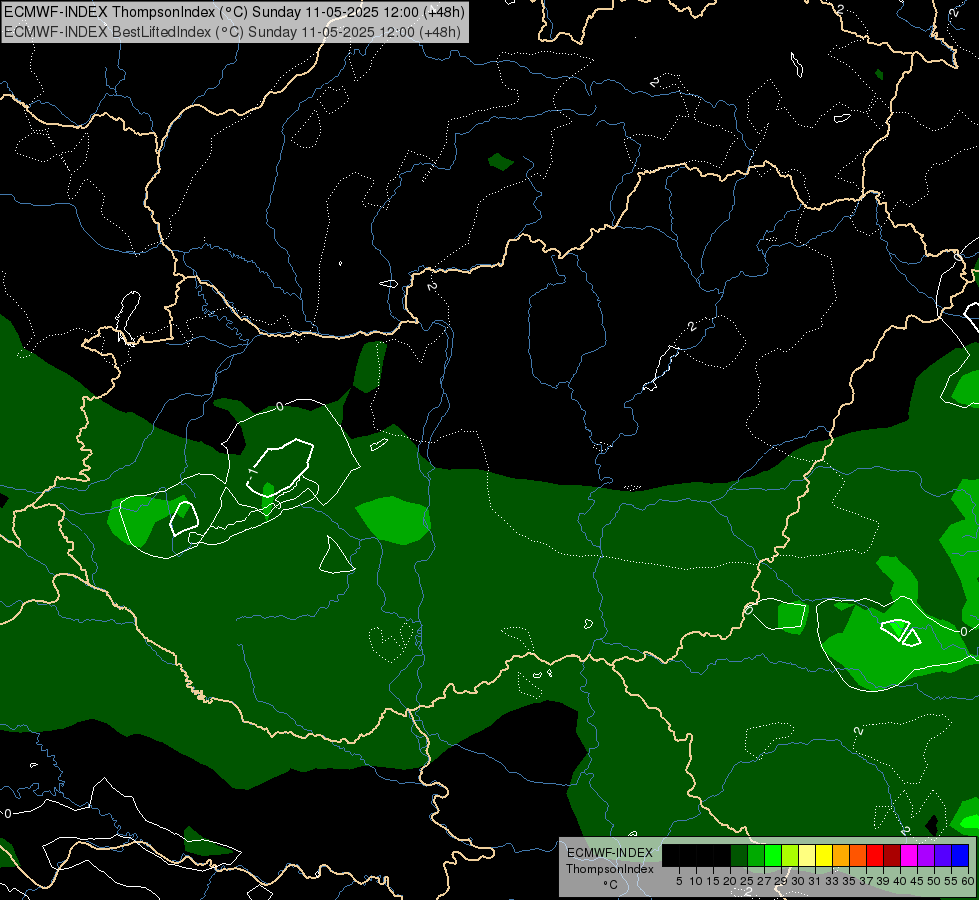Click legend tick value 25

747,881
